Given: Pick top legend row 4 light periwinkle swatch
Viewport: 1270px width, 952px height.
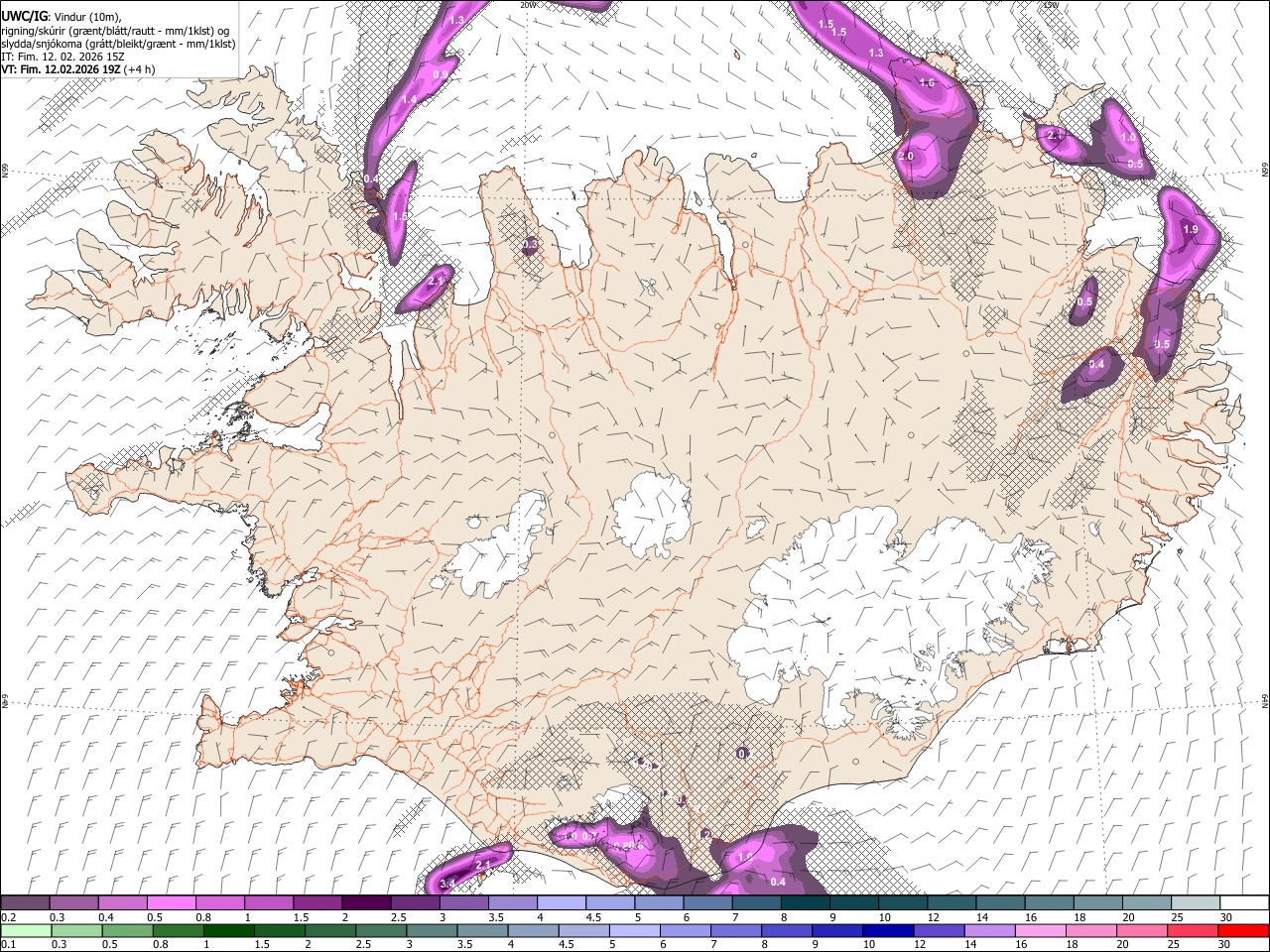Looking at the screenshot, I should pos(562,902).
